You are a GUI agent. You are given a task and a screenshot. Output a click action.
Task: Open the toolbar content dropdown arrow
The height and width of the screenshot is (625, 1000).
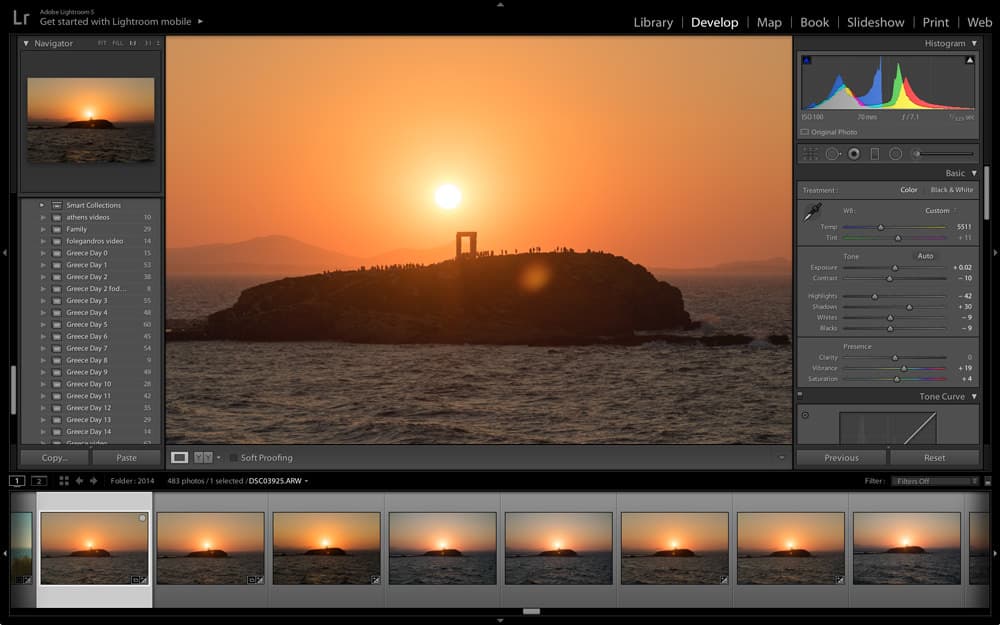tap(781, 457)
